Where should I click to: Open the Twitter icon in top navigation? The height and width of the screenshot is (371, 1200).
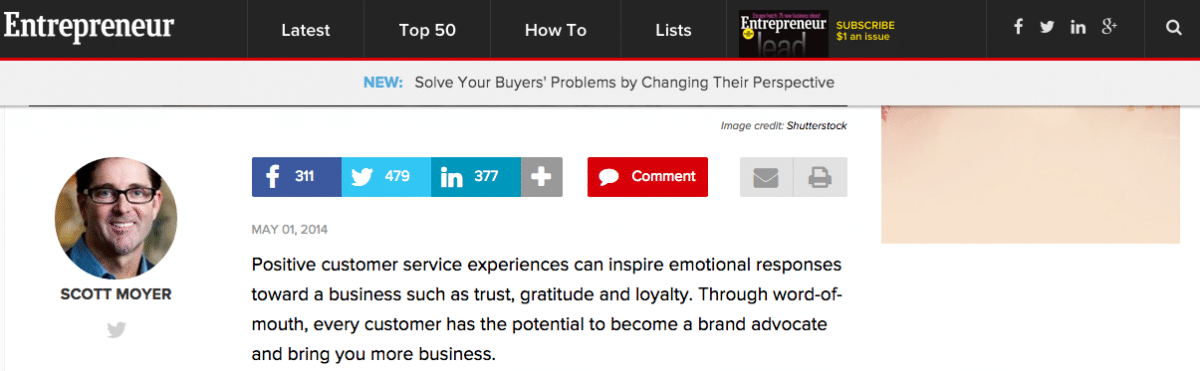(1047, 28)
